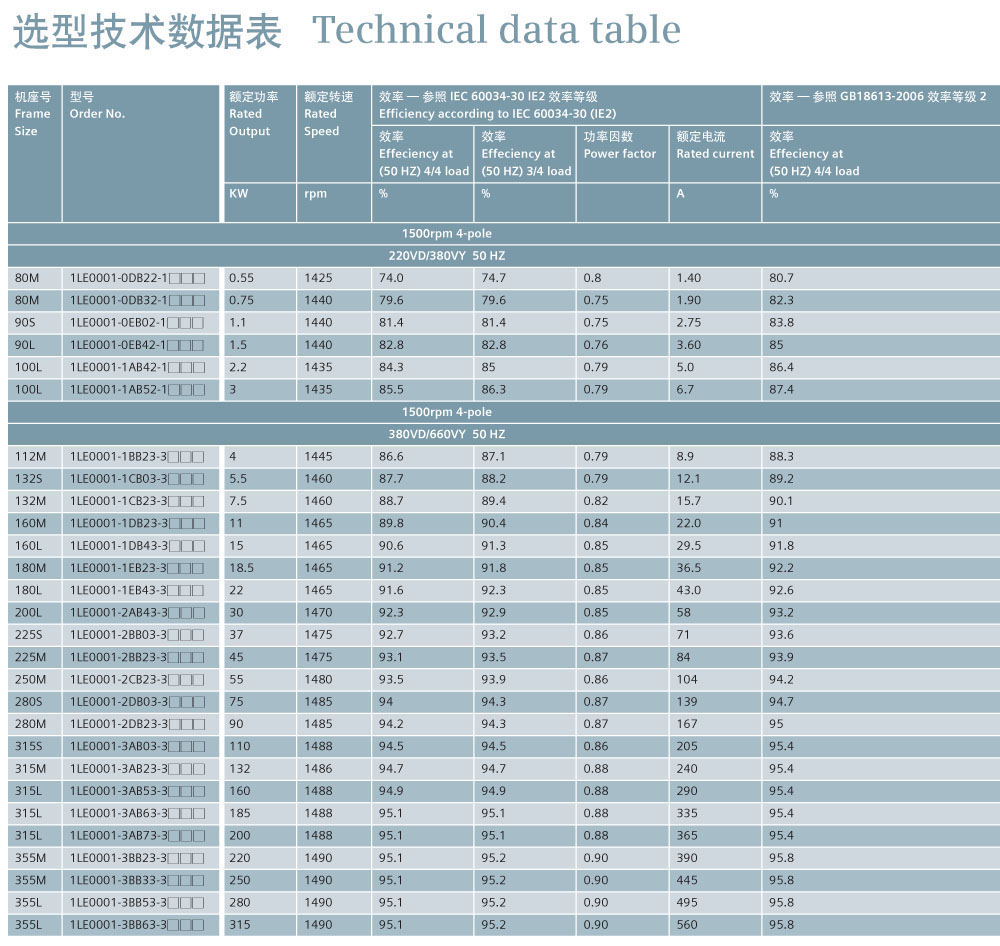Select order number 1LE0001-3AB73-3
Image resolution: width=1000 pixels, height=946 pixels.
[x=137, y=835]
